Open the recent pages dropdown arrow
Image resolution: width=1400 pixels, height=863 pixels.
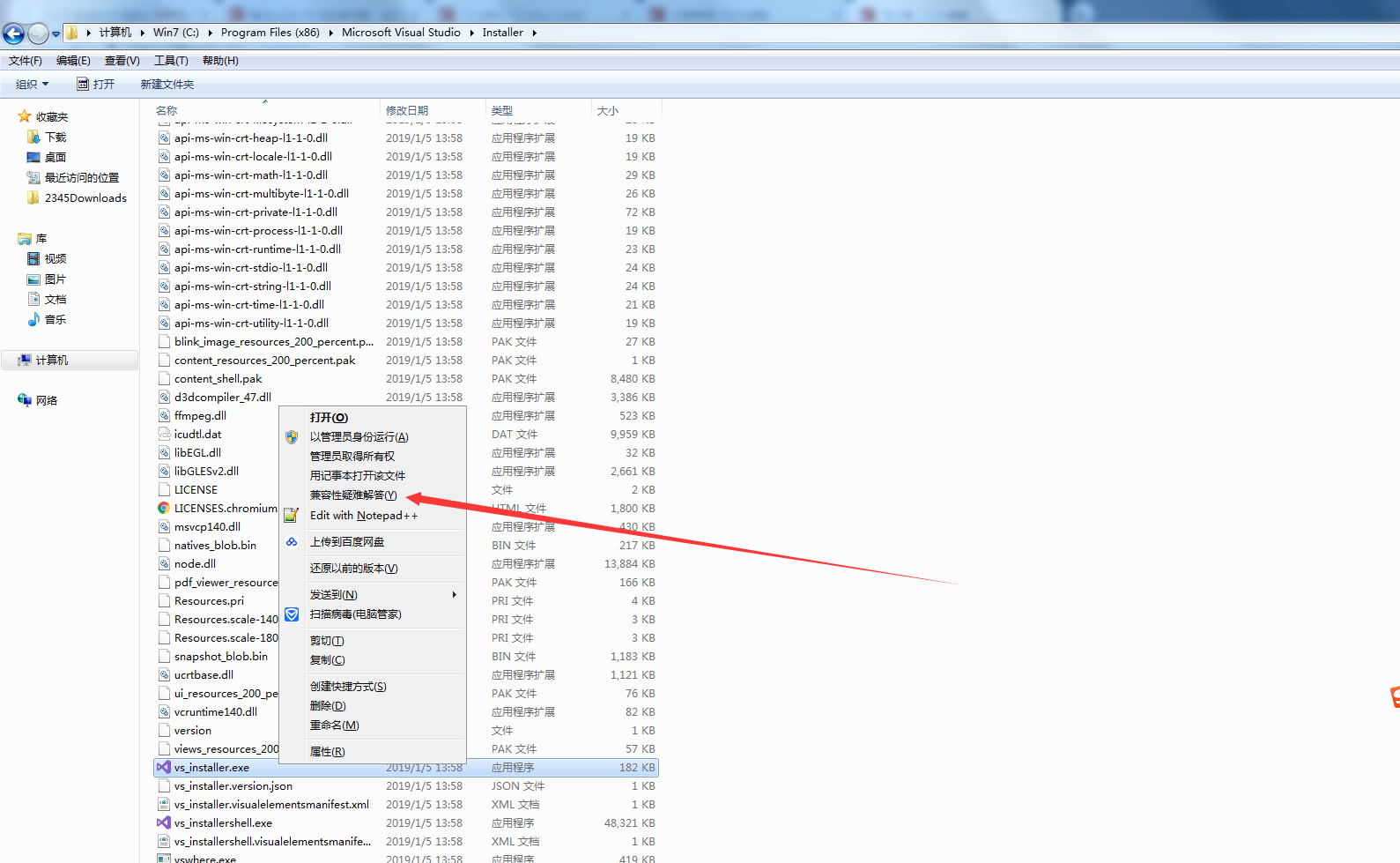56,34
